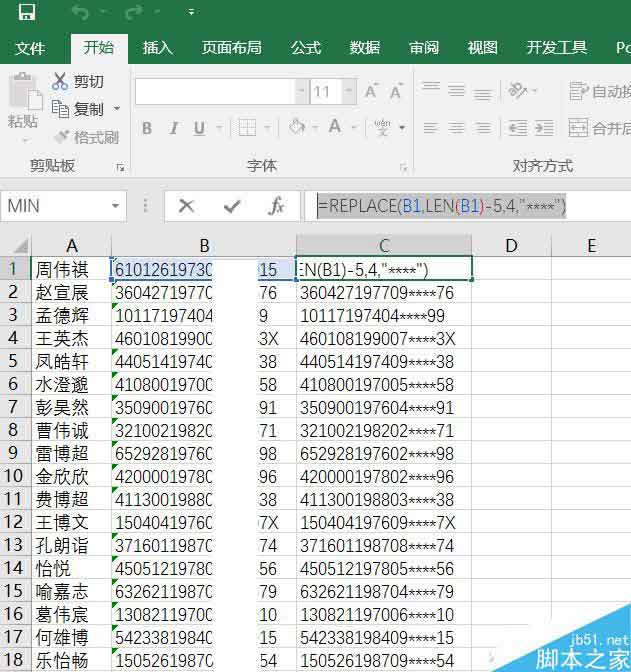Toggle Bold formatting
631x672 pixels.
tap(147, 128)
